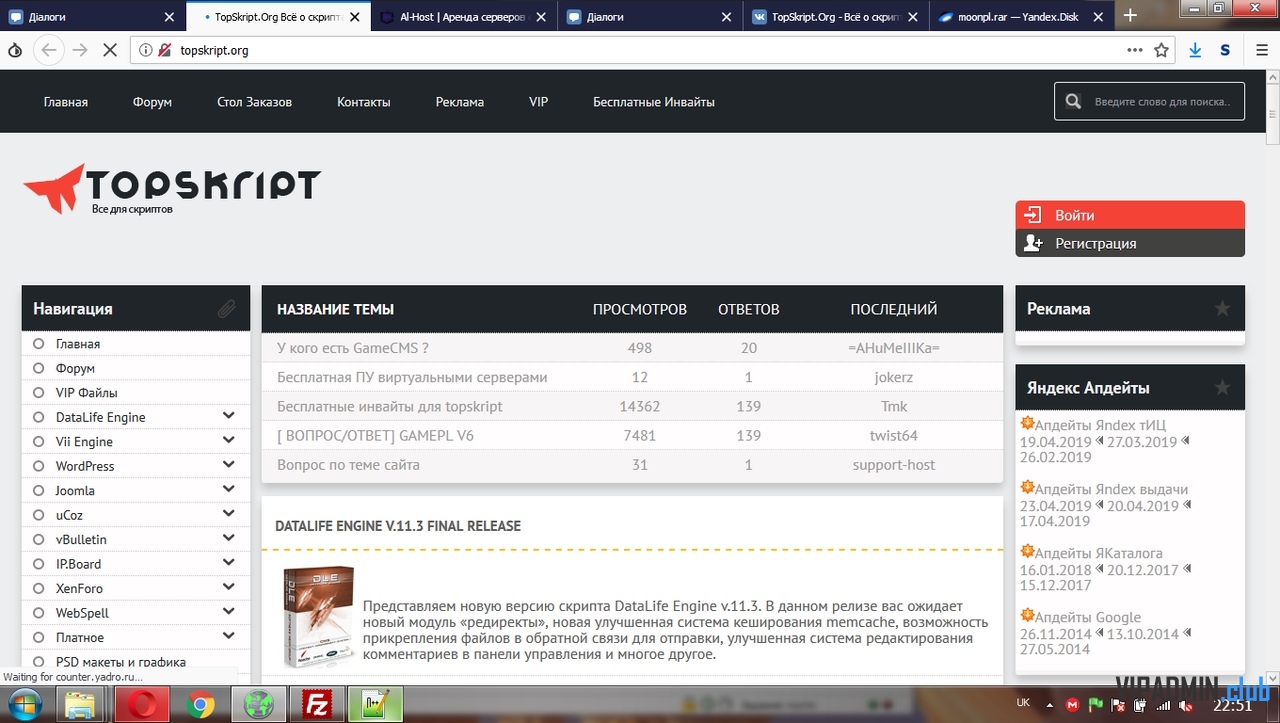Expand XenForo navigation submenu

[x=229, y=588]
